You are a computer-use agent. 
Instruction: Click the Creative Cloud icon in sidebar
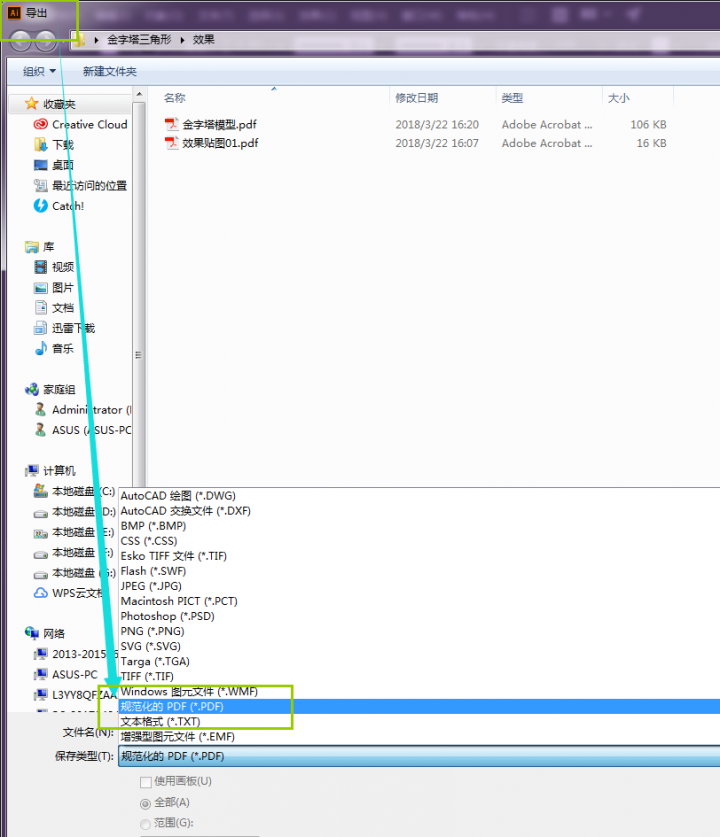(41, 125)
